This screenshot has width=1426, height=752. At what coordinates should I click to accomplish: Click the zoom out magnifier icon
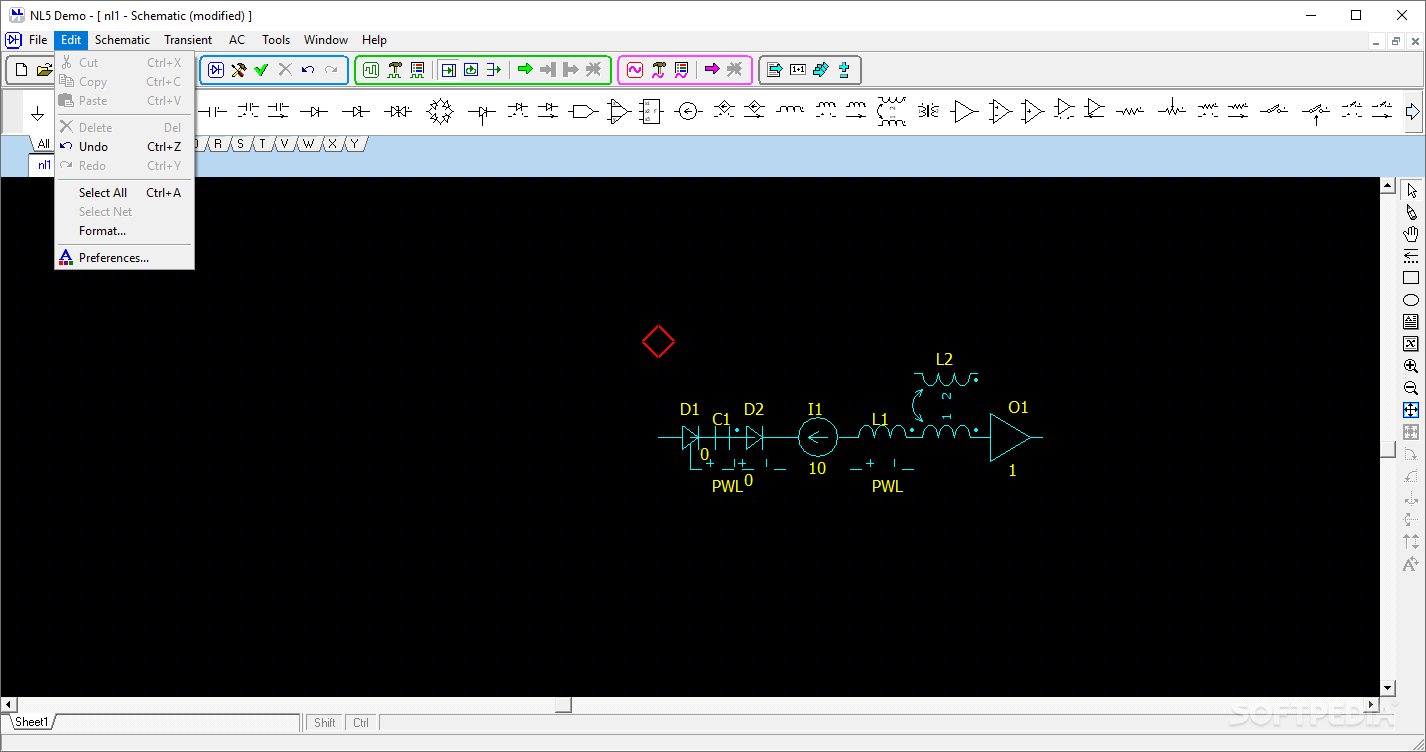[x=1411, y=388]
